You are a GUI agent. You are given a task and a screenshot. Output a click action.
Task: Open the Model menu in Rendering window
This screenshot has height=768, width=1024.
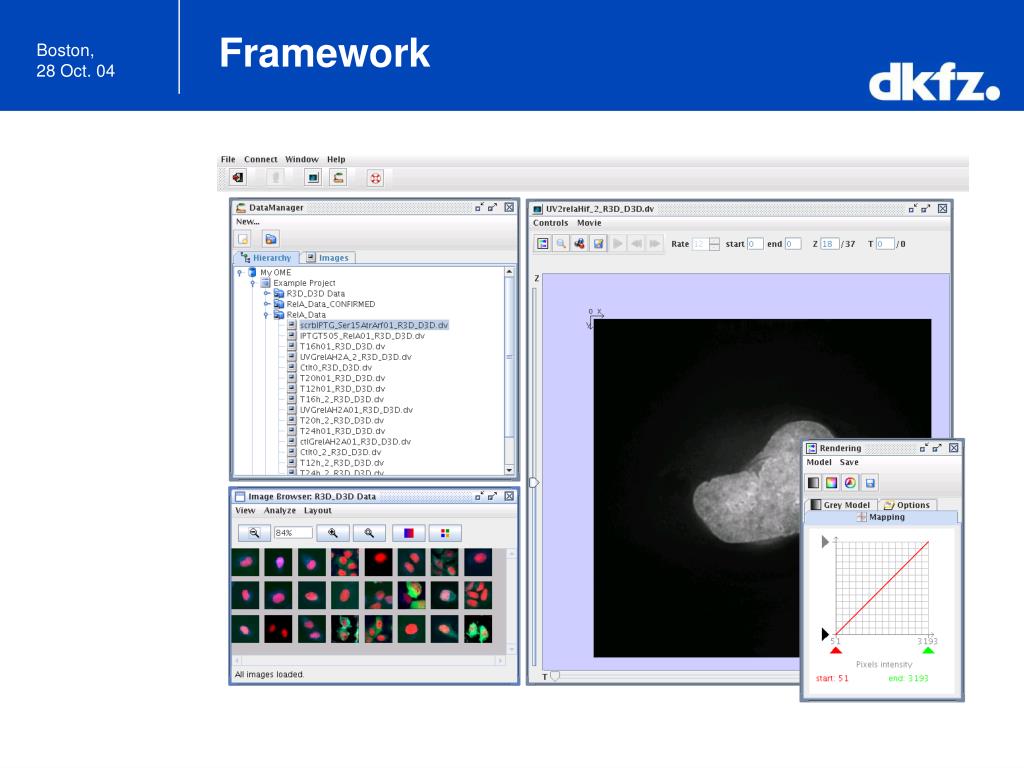(x=819, y=462)
